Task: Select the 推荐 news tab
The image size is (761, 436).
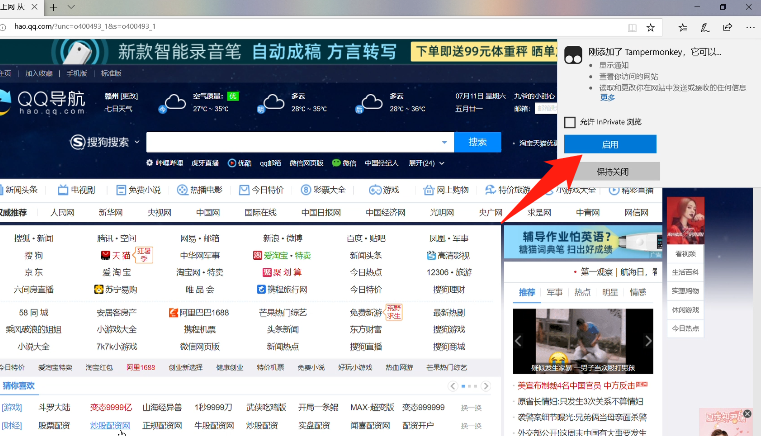Action: [x=527, y=292]
